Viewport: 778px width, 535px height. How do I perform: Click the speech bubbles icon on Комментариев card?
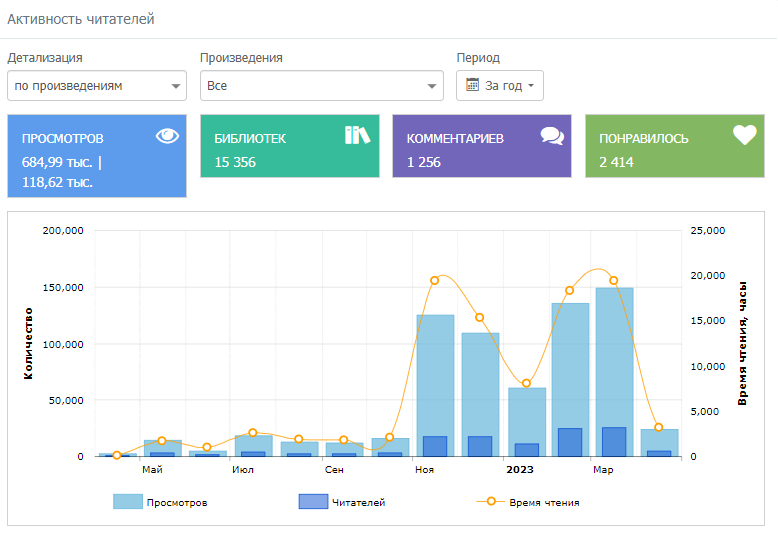tap(551, 136)
